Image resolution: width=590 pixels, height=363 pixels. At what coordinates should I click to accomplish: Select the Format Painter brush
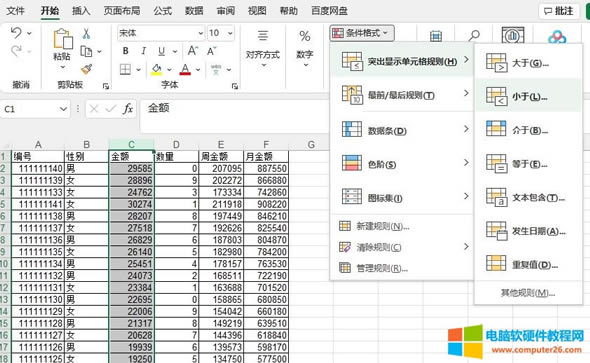click(87, 69)
